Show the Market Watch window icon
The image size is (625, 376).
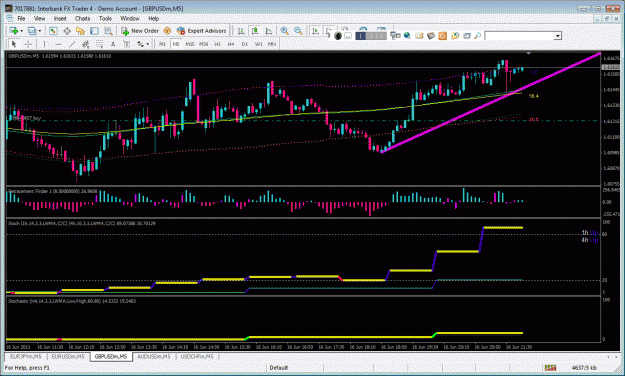click(53, 31)
